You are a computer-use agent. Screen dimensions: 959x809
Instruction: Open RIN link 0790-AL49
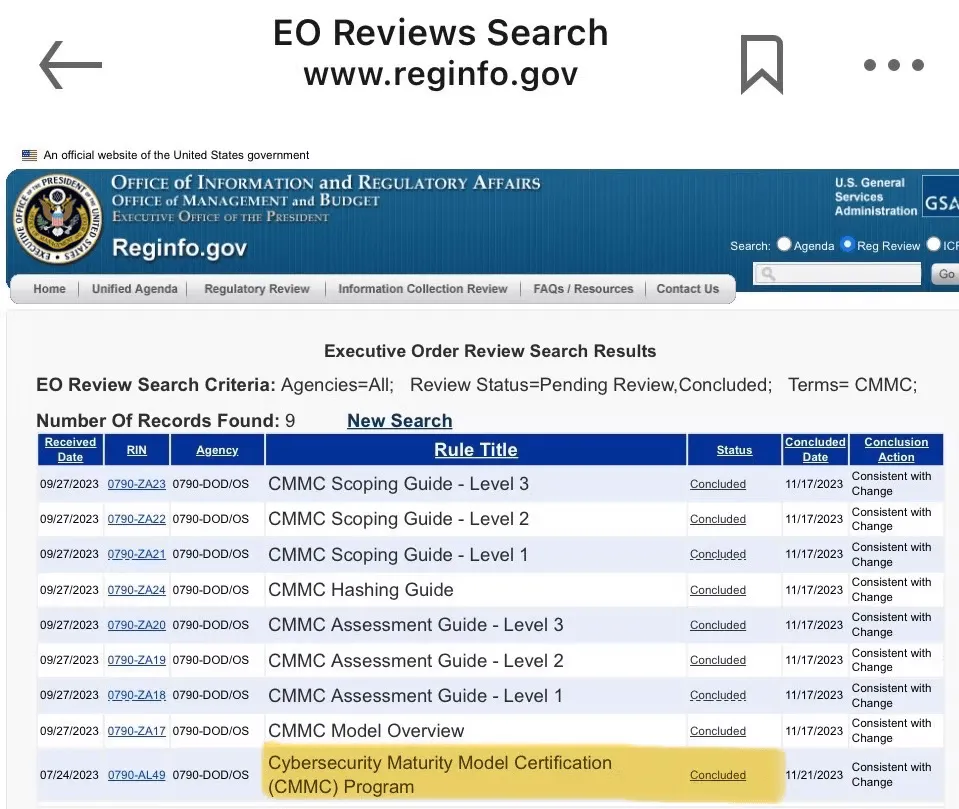click(136, 775)
